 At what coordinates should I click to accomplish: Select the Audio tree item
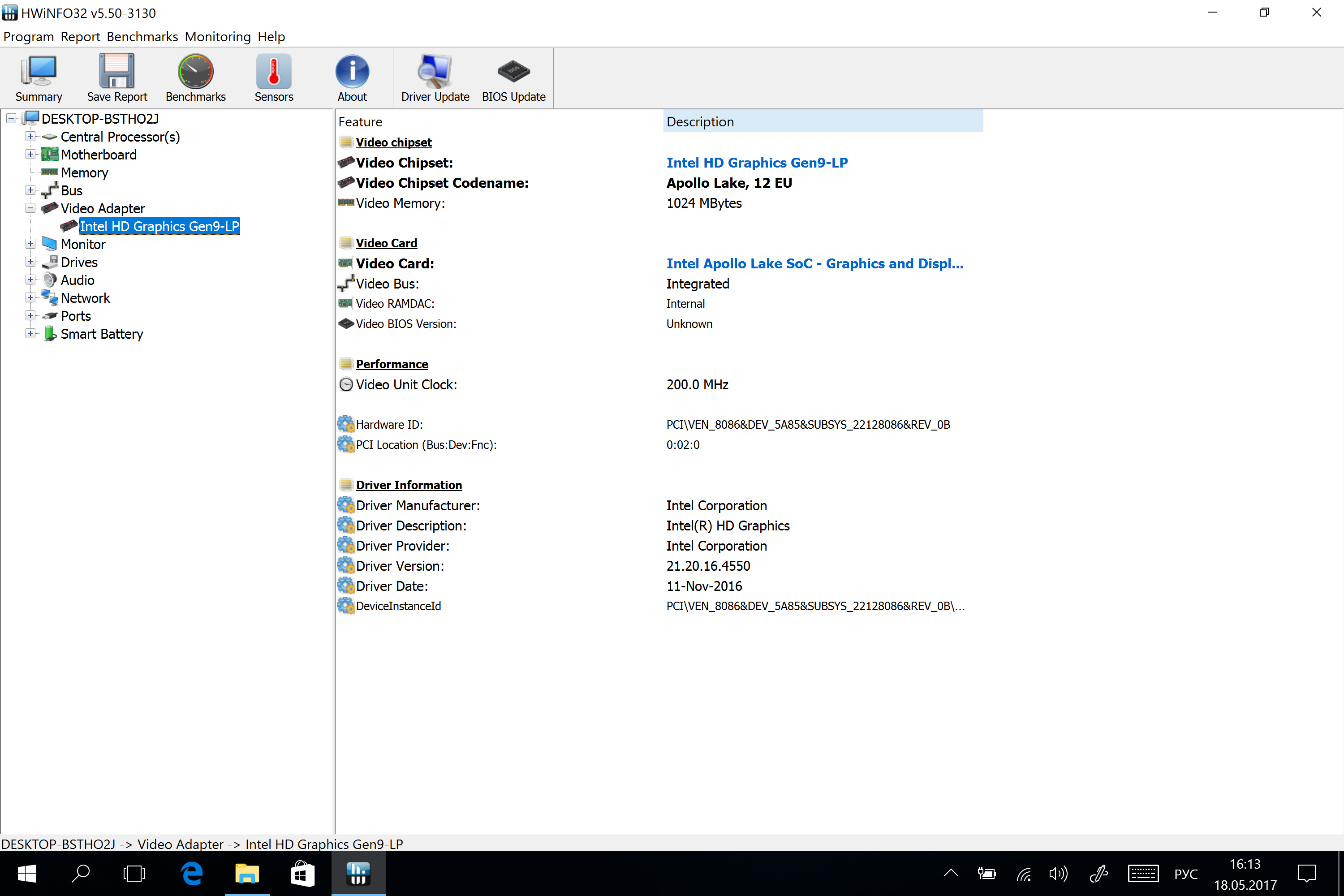(78, 280)
